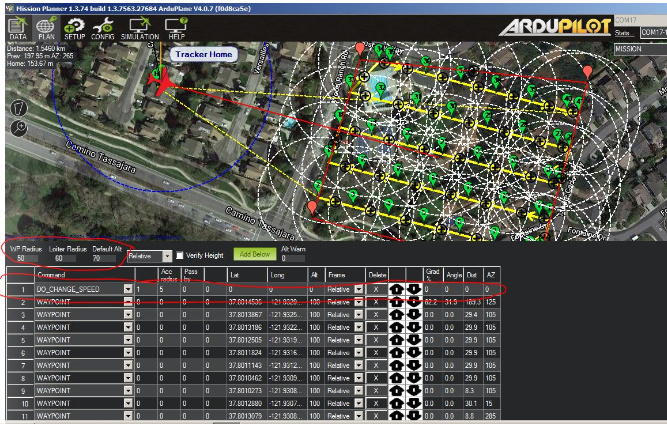Move waypoint row 10 down
The width and height of the screenshot is (667, 442).
414,403
